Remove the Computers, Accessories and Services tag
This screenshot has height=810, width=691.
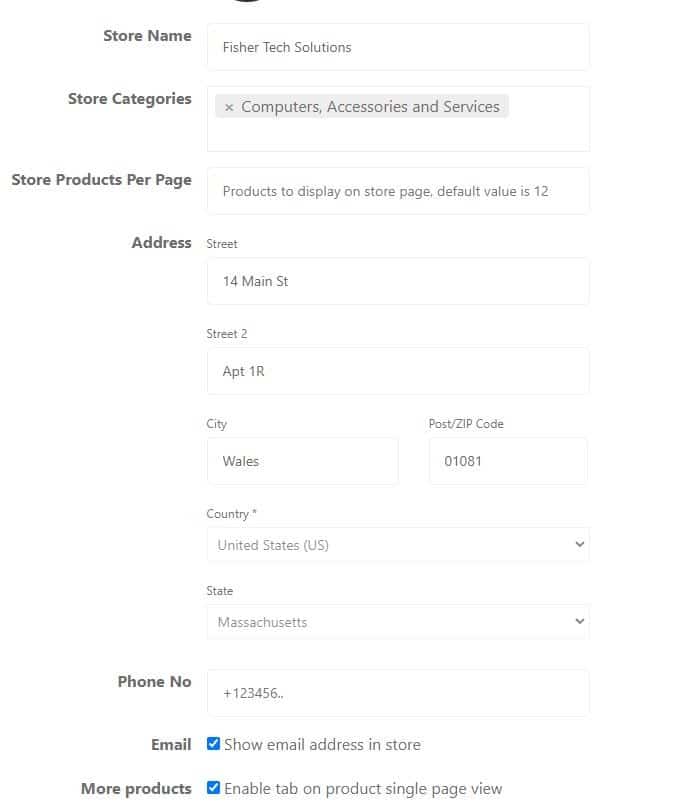point(229,107)
